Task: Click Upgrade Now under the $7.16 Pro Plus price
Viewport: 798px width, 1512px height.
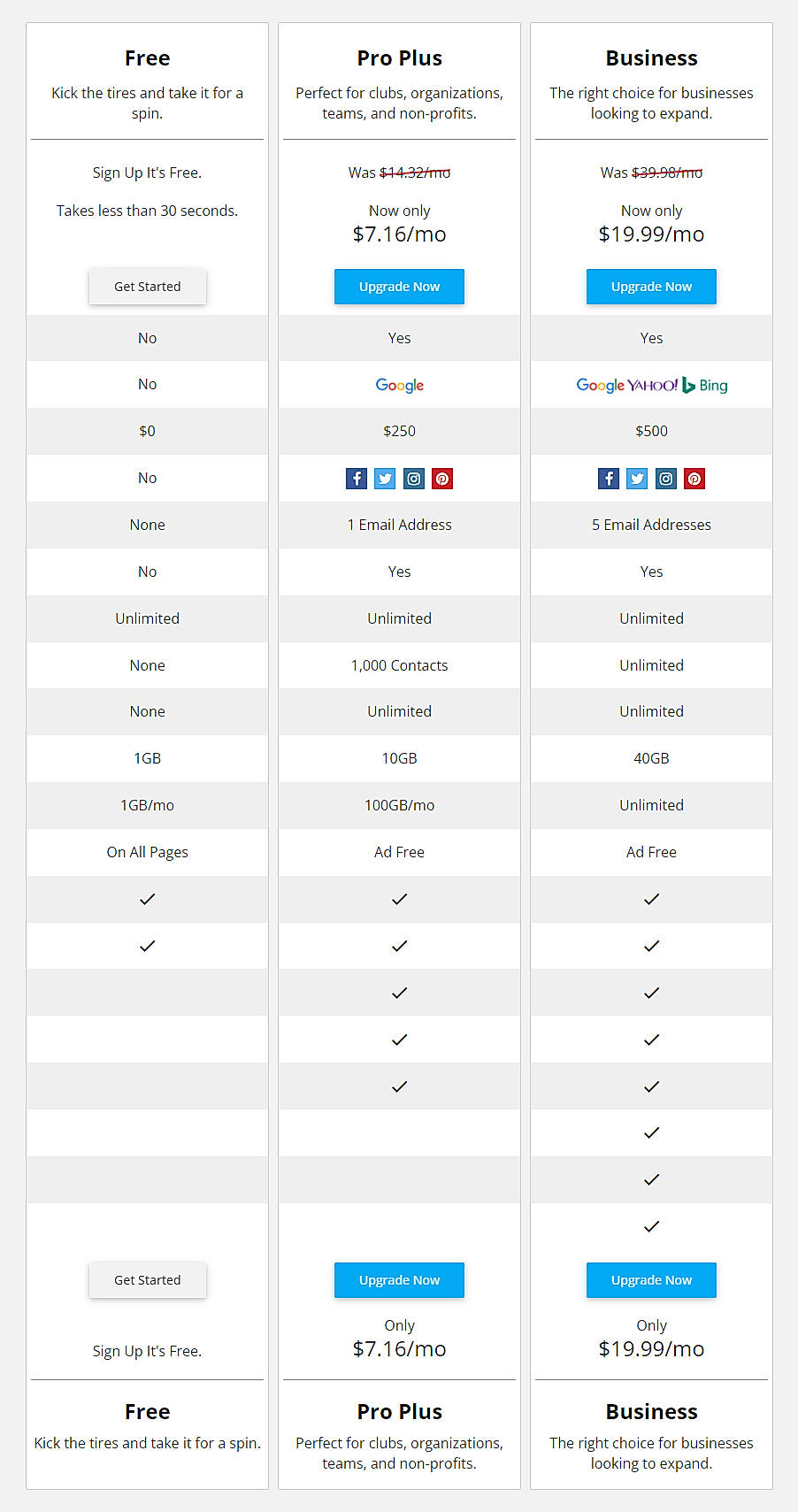Action: pyautogui.click(x=399, y=286)
